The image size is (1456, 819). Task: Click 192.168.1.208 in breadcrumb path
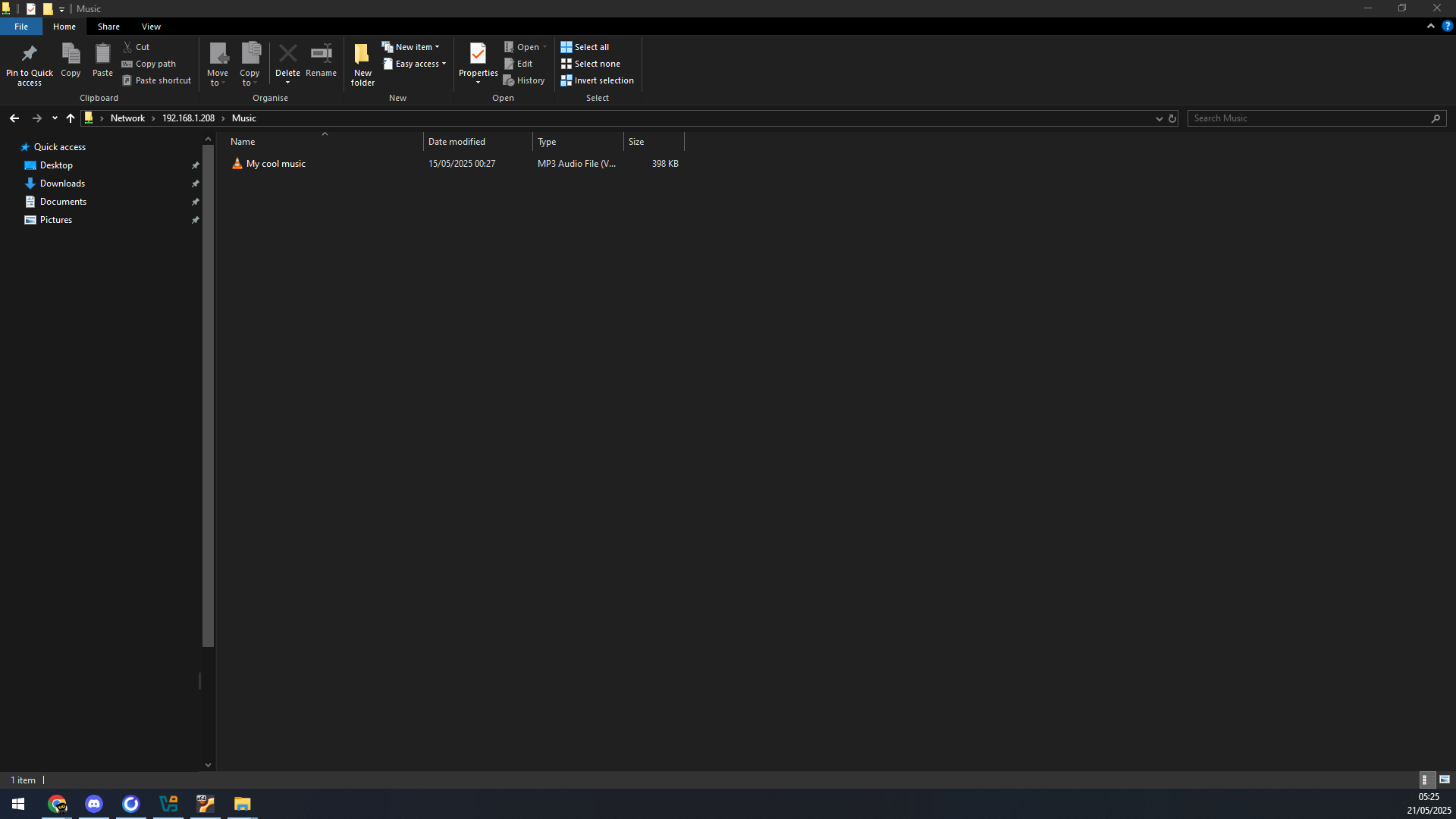188,118
